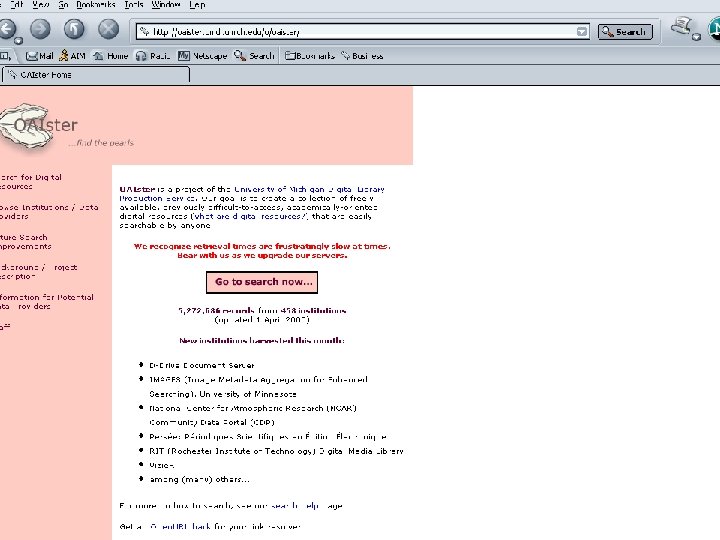
Task: Open the Future Search Improvements sidebar link
Action: tap(25, 242)
